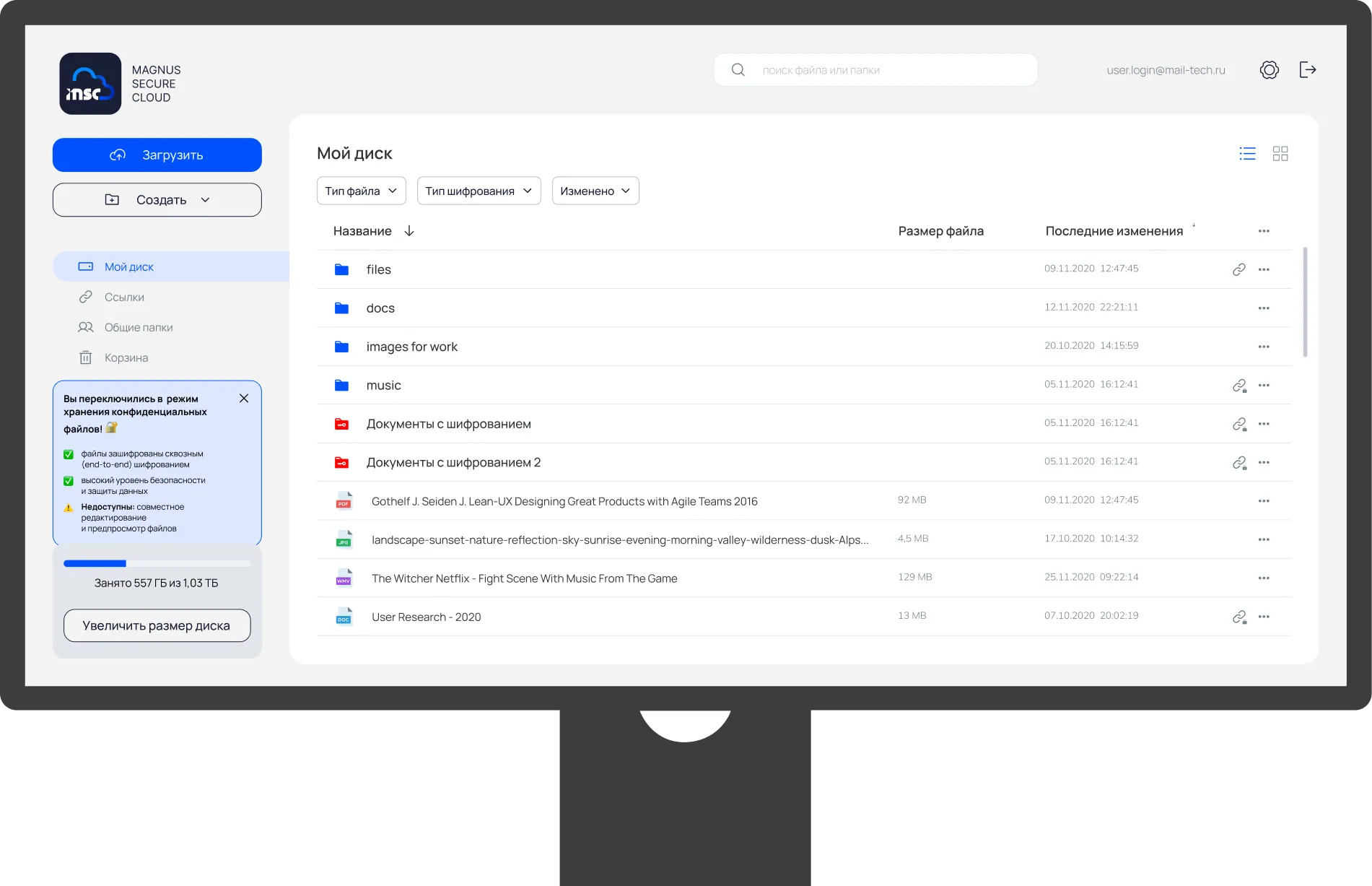Viewport: 1372px width, 886px height.
Task: Open Общие папки section
Action: [x=138, y=327]
